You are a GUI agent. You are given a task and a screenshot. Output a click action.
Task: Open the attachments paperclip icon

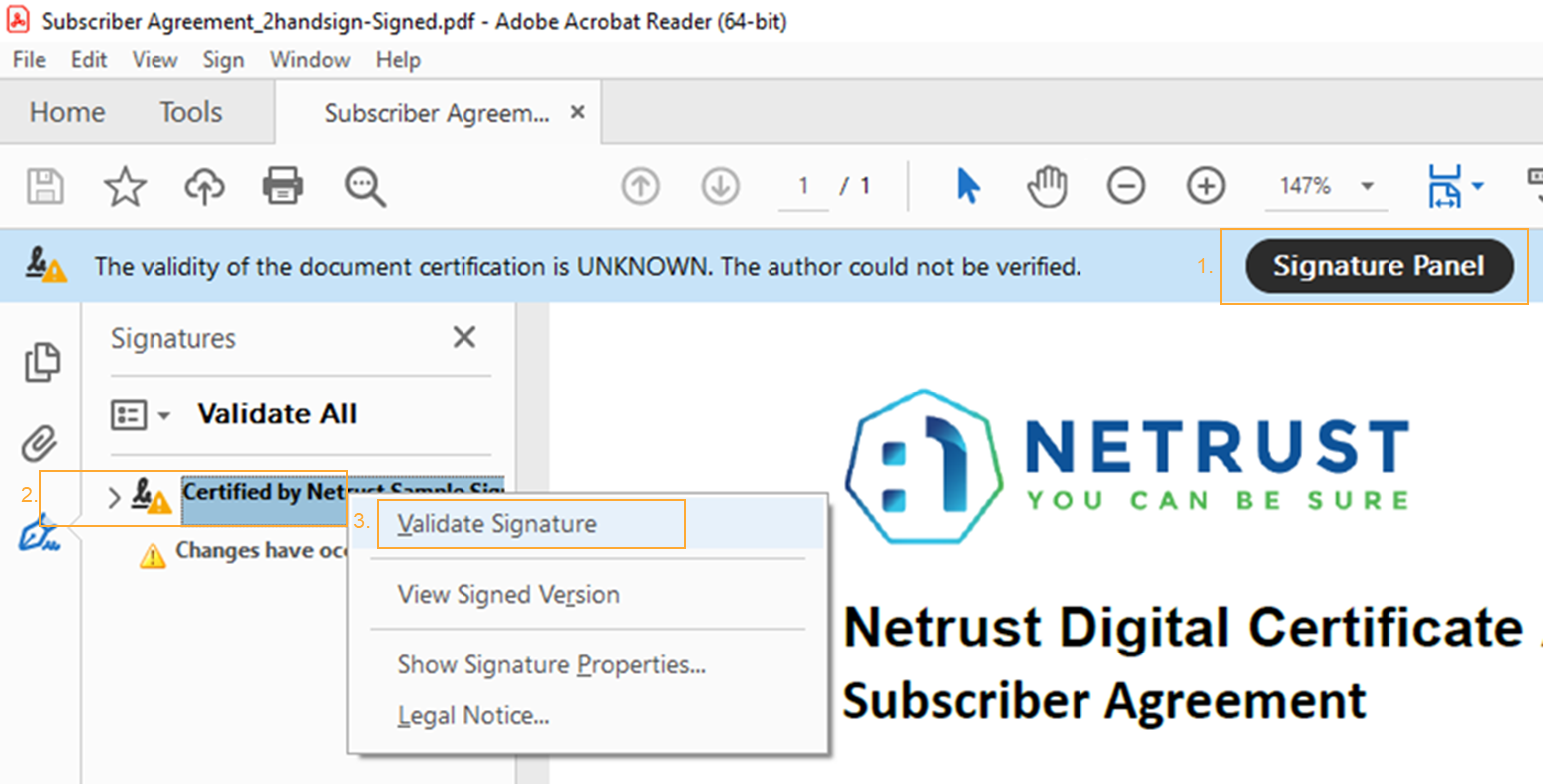tap(40, 444)
